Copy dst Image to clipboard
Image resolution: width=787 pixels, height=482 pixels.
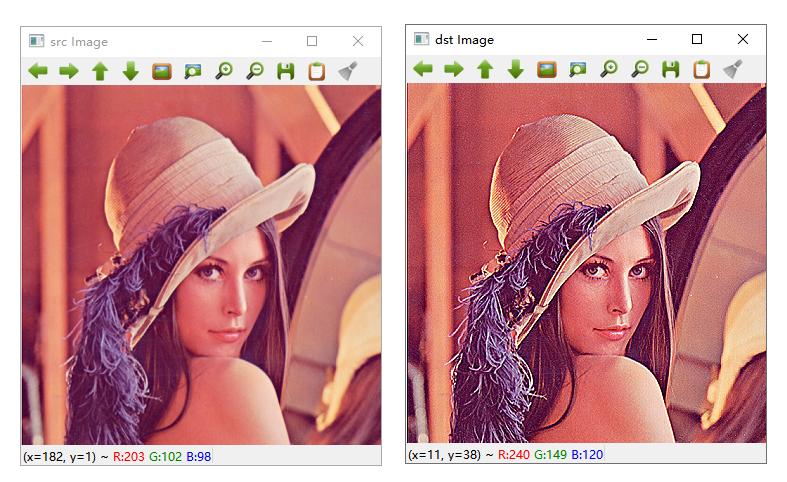pyautogui.click(x=702, y=69)
